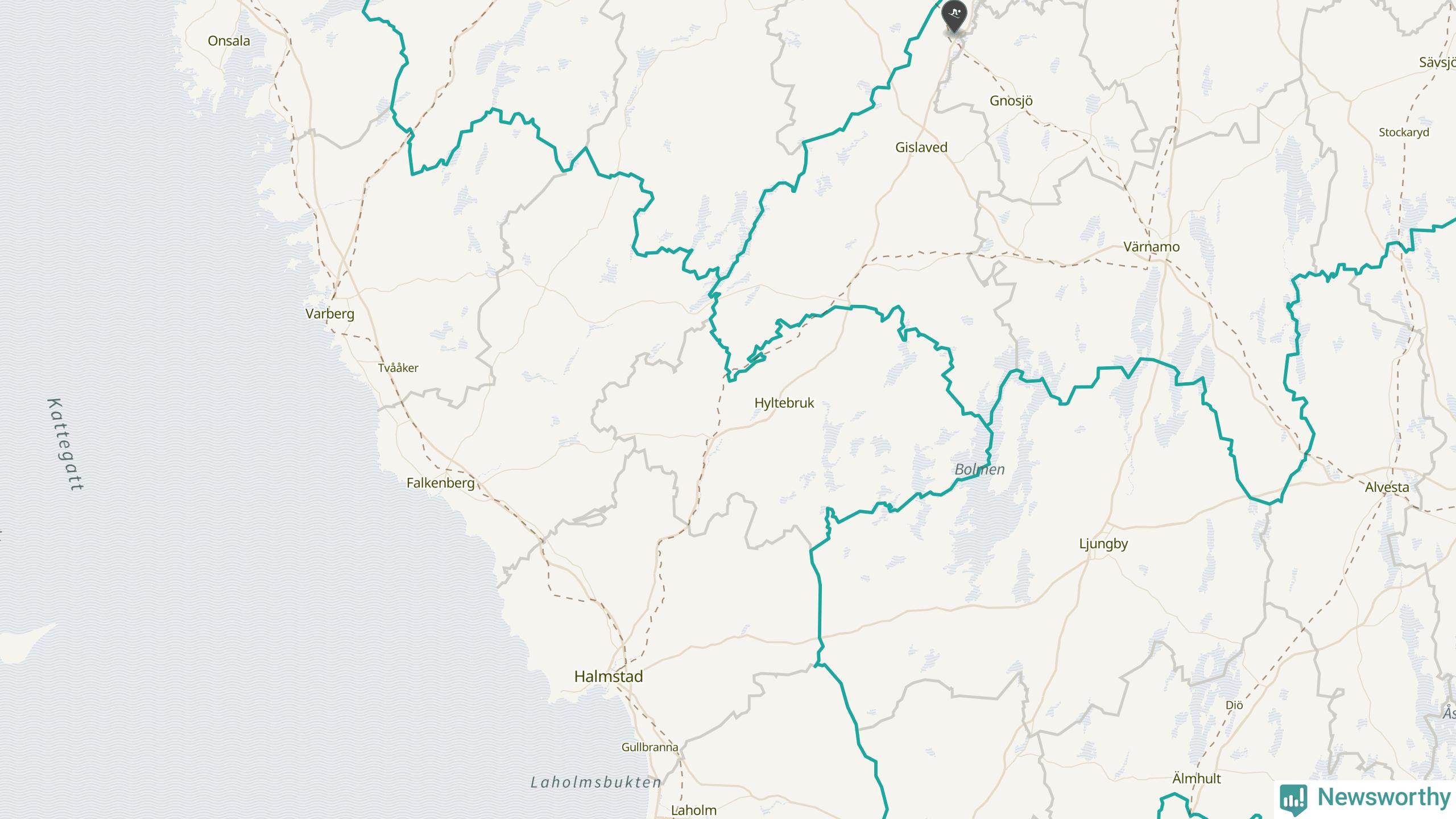Click the Värnamo town label
Viewport: 1456px width, 819px height.
click(x=1152, y=247)
